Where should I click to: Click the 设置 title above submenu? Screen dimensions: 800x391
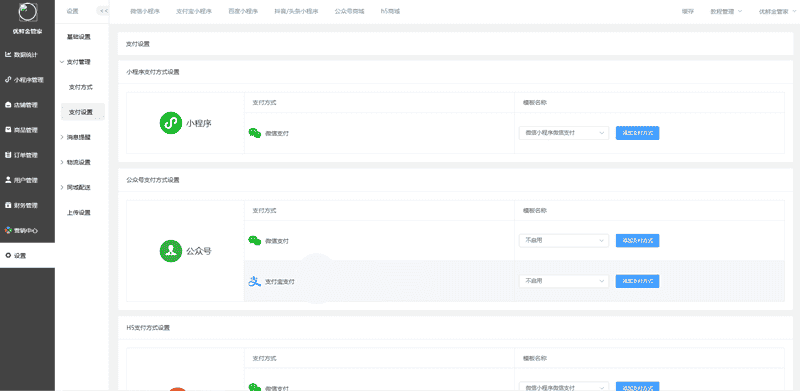click(72, 11)
